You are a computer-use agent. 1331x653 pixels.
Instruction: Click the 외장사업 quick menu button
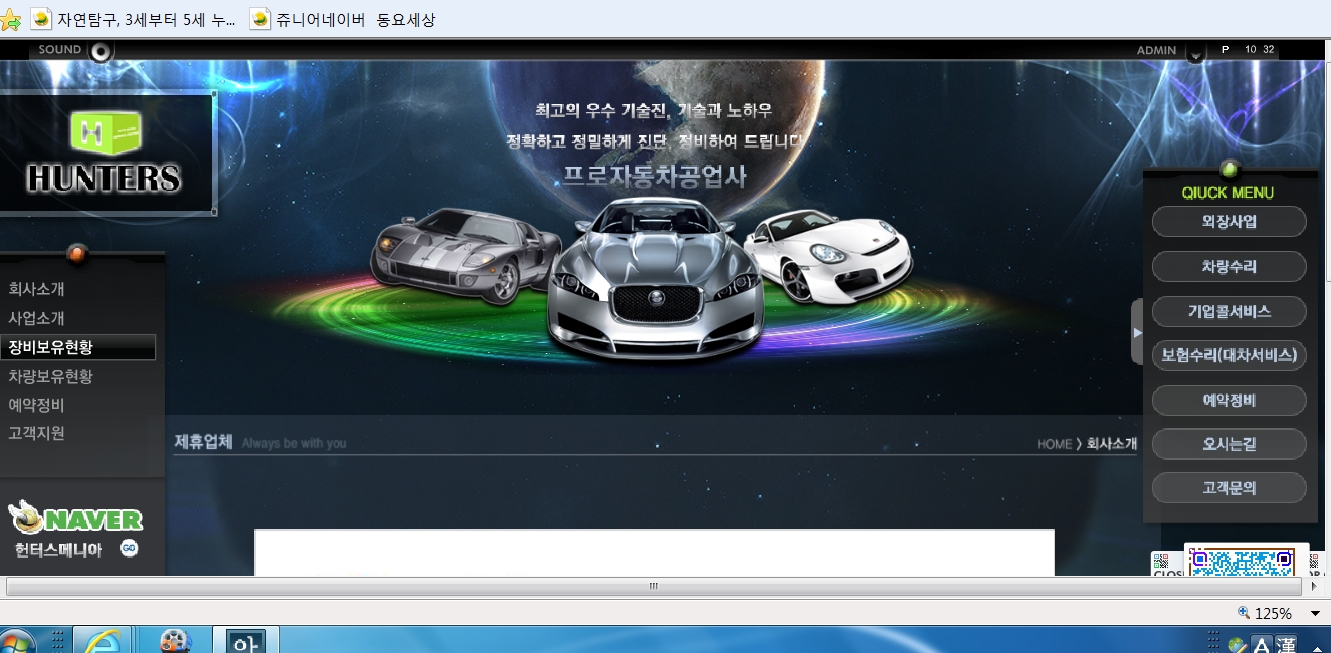pyautogui.click(x=1229, y=222)
